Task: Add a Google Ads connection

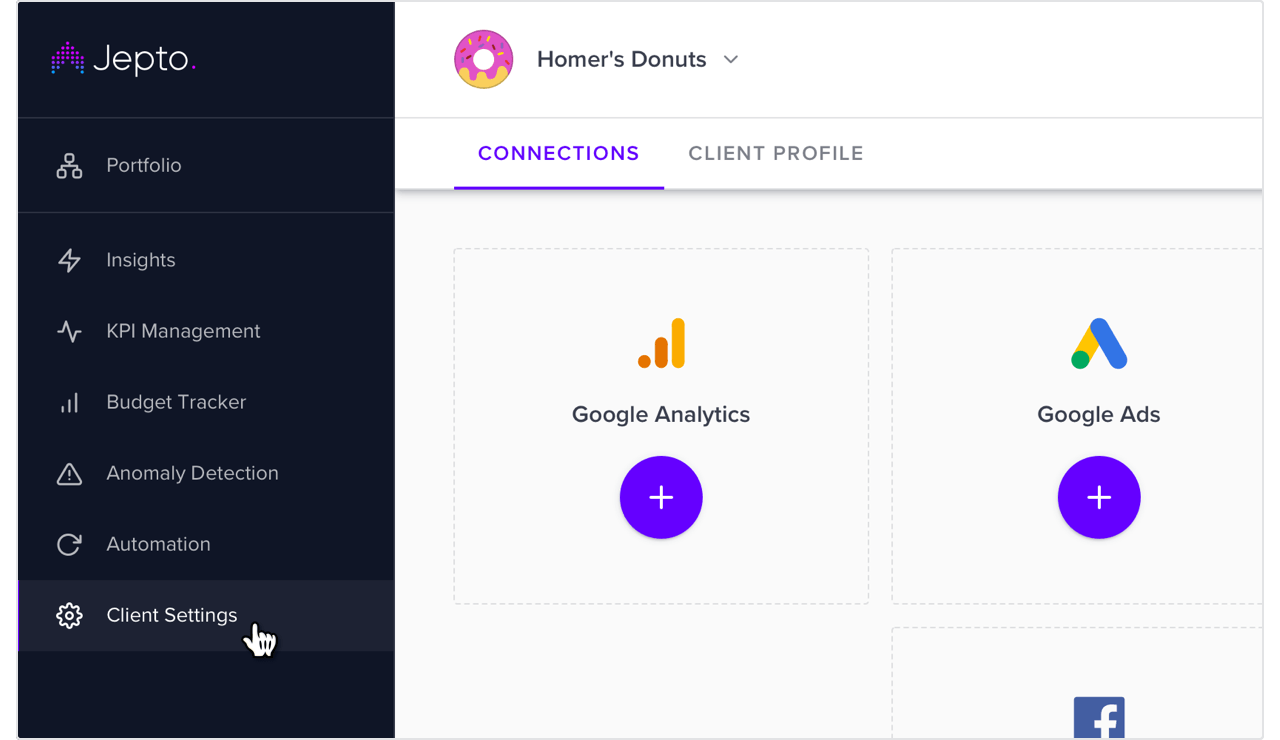Action: click(1099, 497)
